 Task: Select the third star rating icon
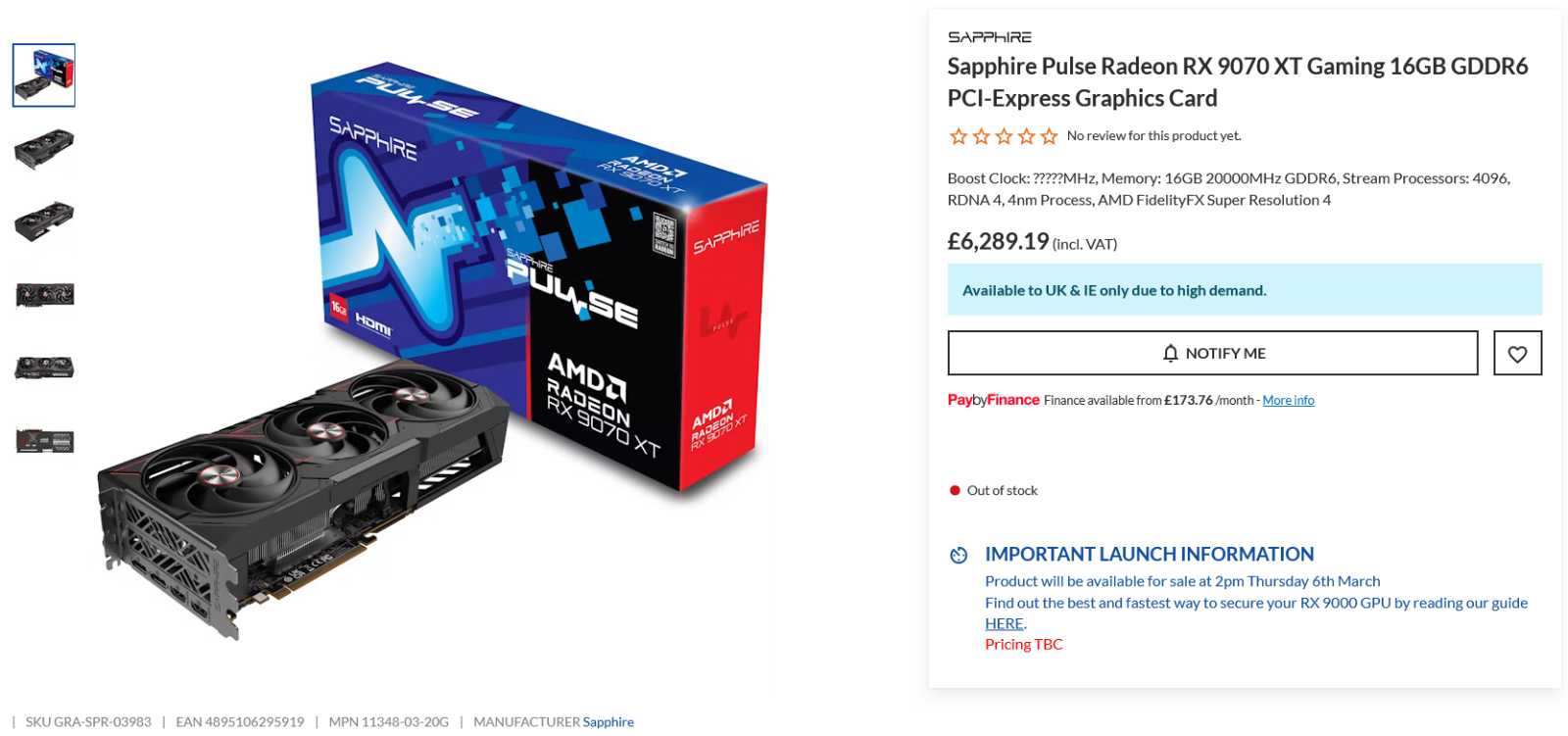1004,136
